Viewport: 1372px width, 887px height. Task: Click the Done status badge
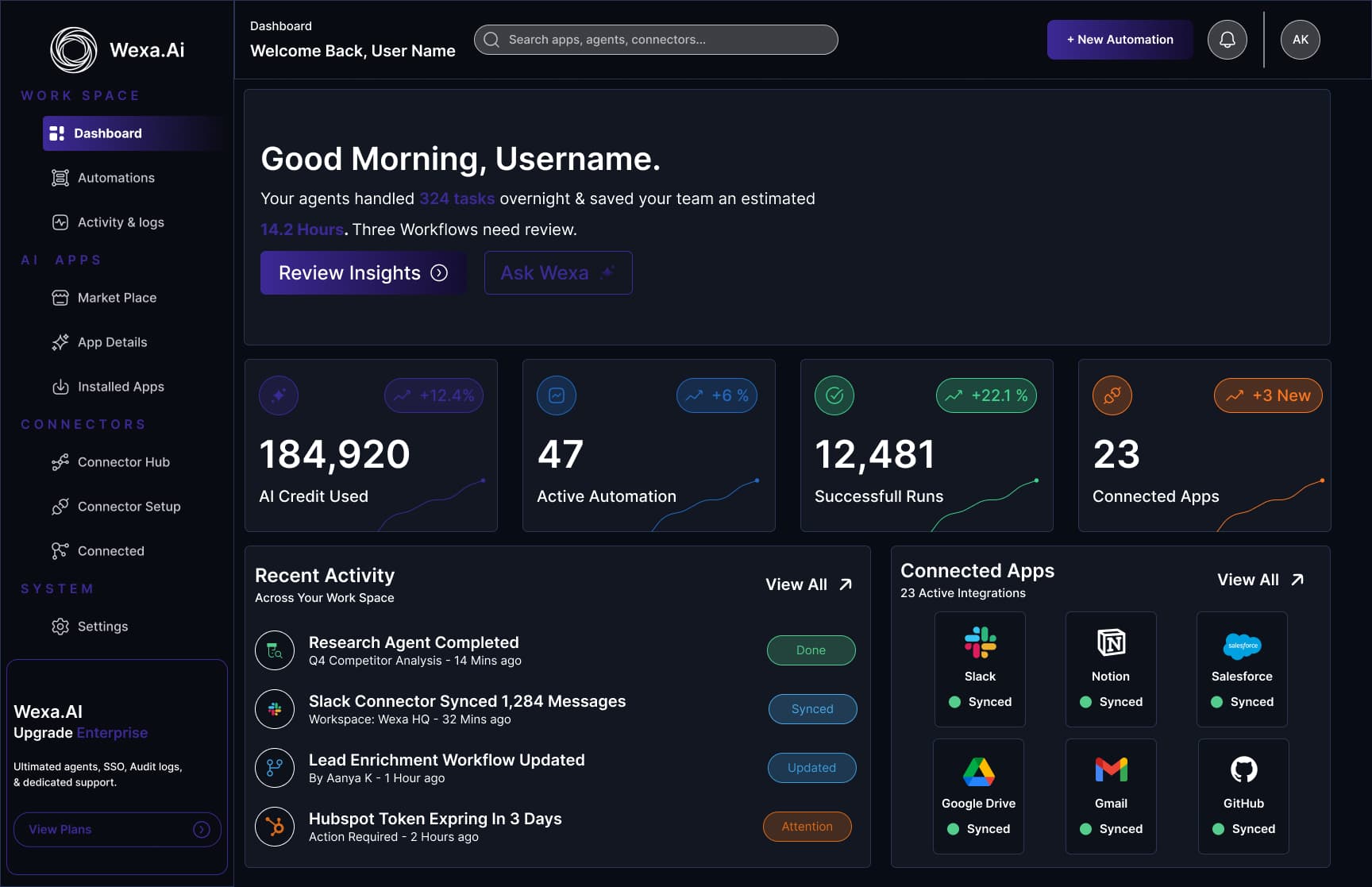(x=811, y=650)
